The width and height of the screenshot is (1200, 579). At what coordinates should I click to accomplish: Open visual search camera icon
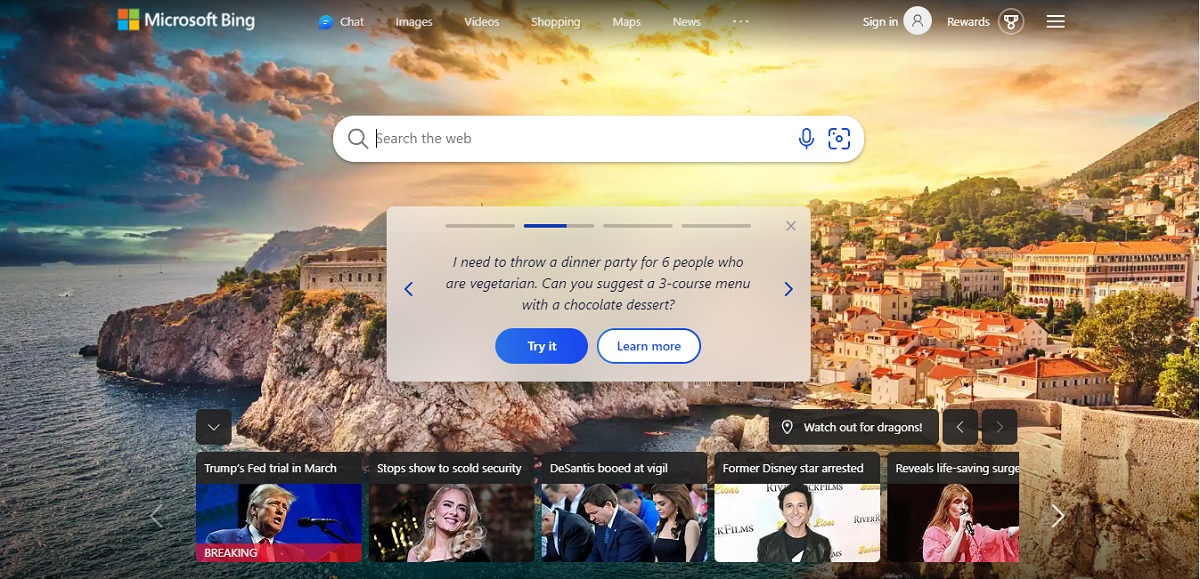point(839,139)
